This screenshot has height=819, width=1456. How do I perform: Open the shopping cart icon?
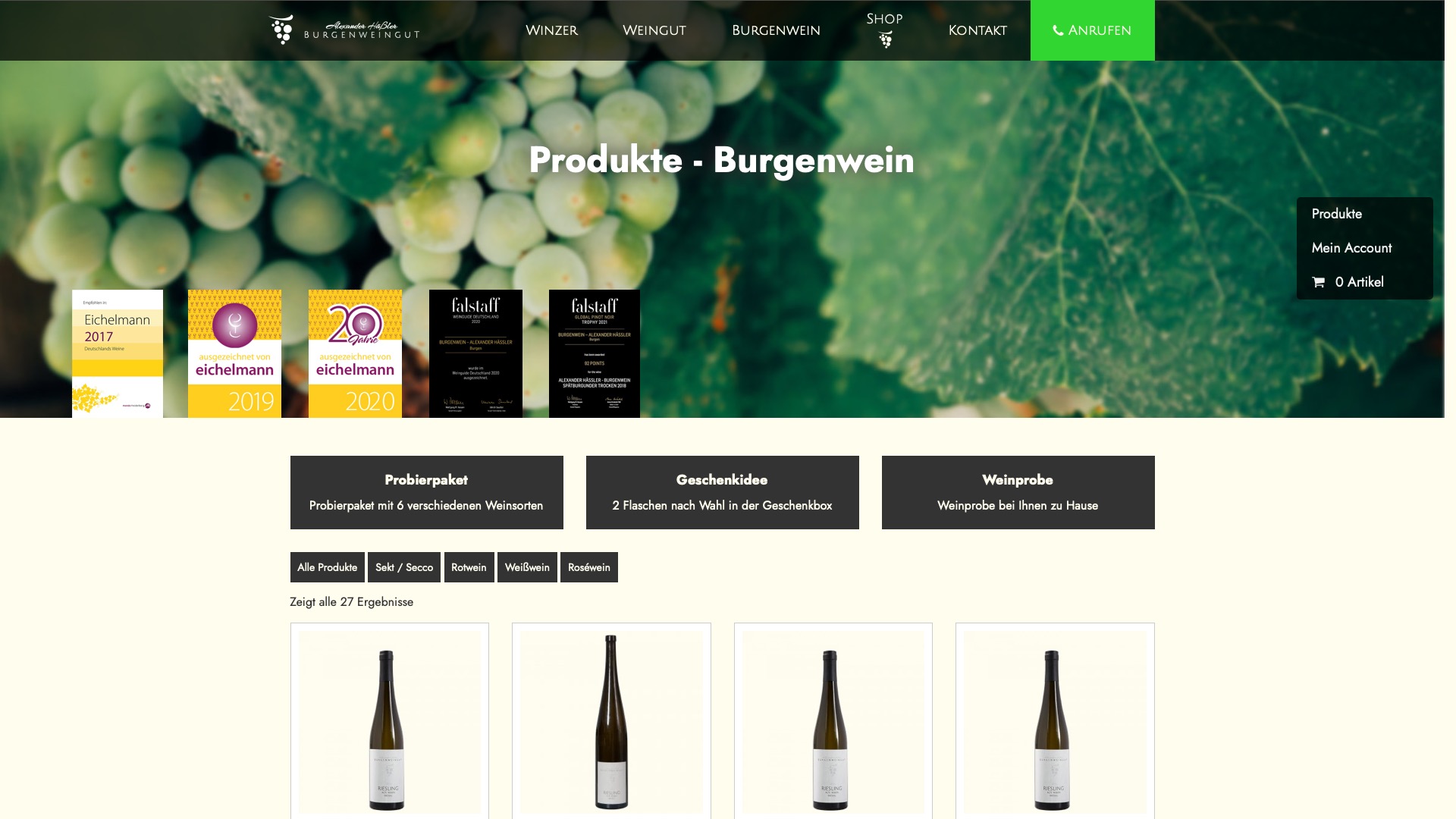click(1319, 282)
